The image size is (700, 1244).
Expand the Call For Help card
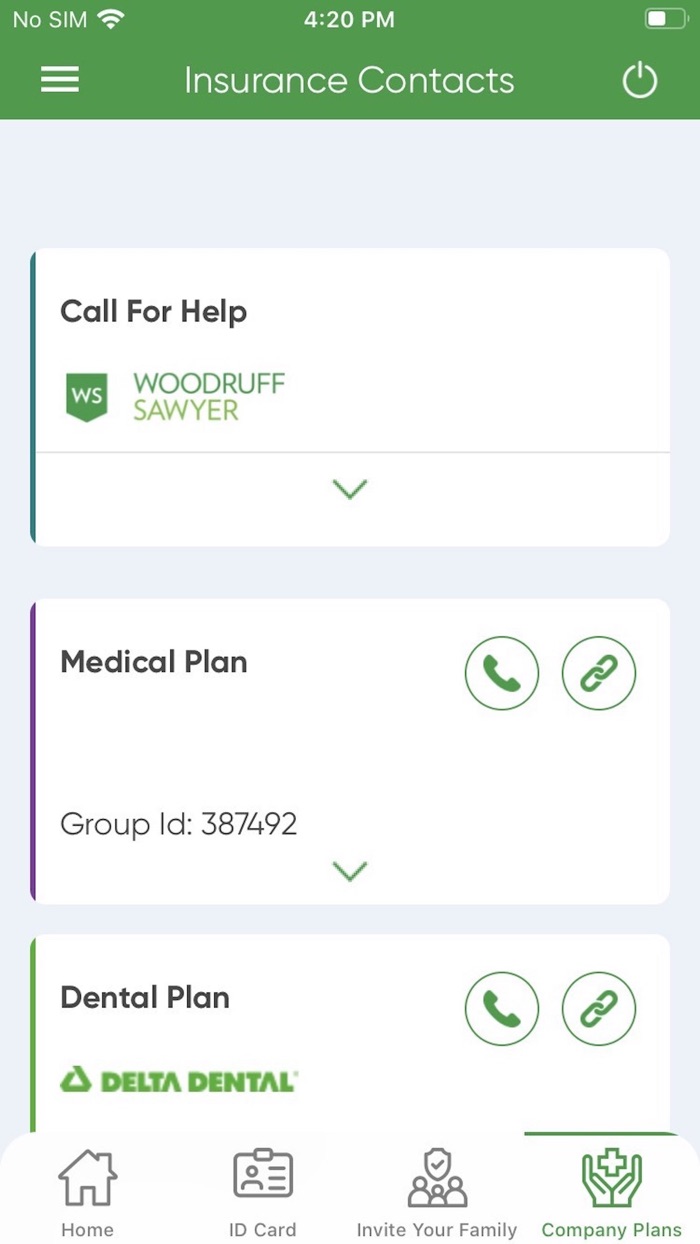pyautogui.click(x=350, y=489)
